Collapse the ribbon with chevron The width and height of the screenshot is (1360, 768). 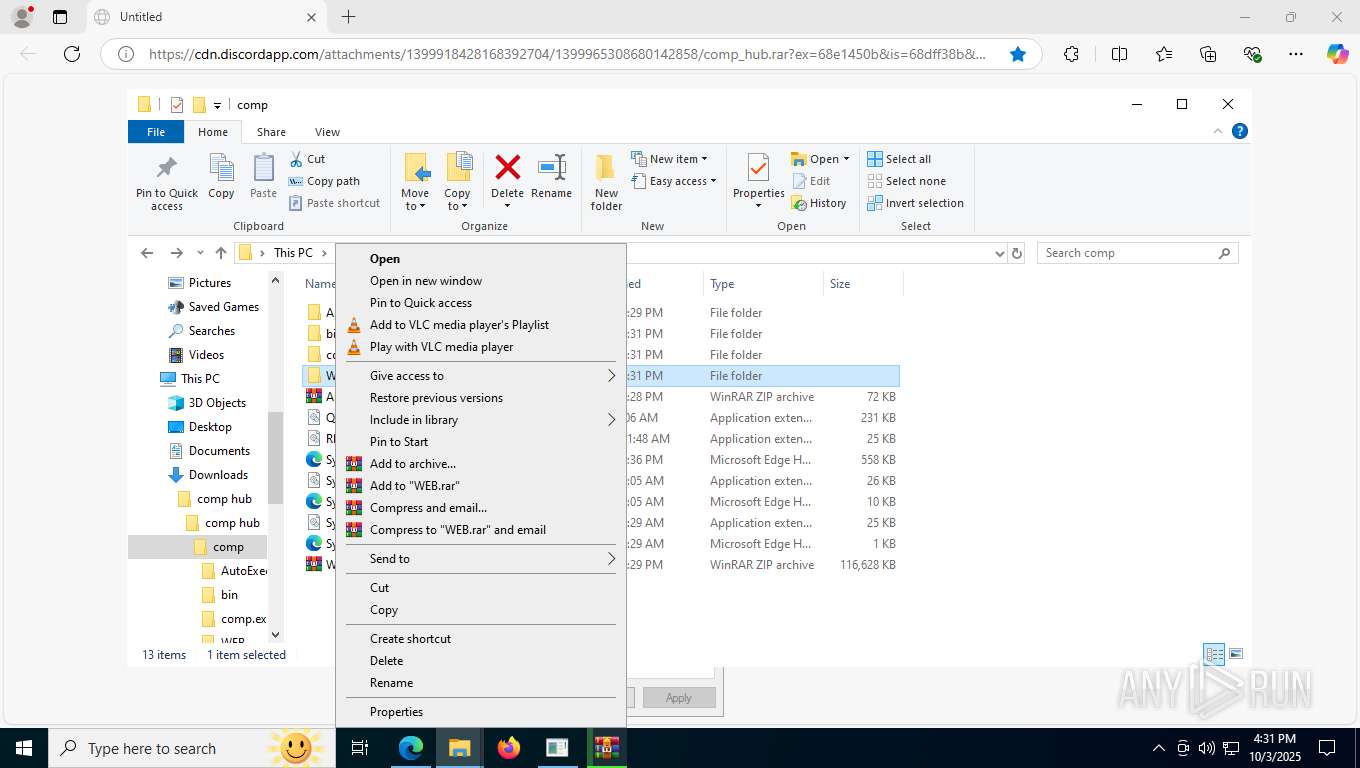(x=1218, y=131)
